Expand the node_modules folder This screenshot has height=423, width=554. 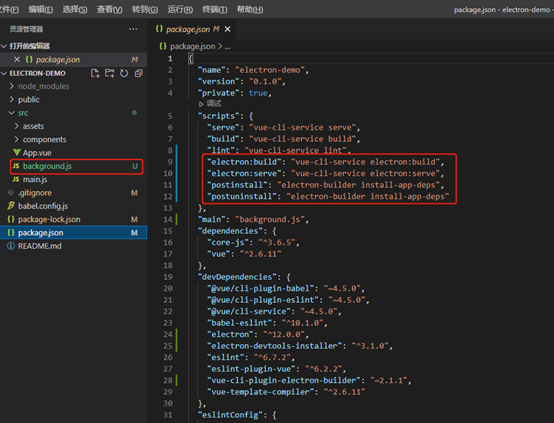click(x=12, y=86)
